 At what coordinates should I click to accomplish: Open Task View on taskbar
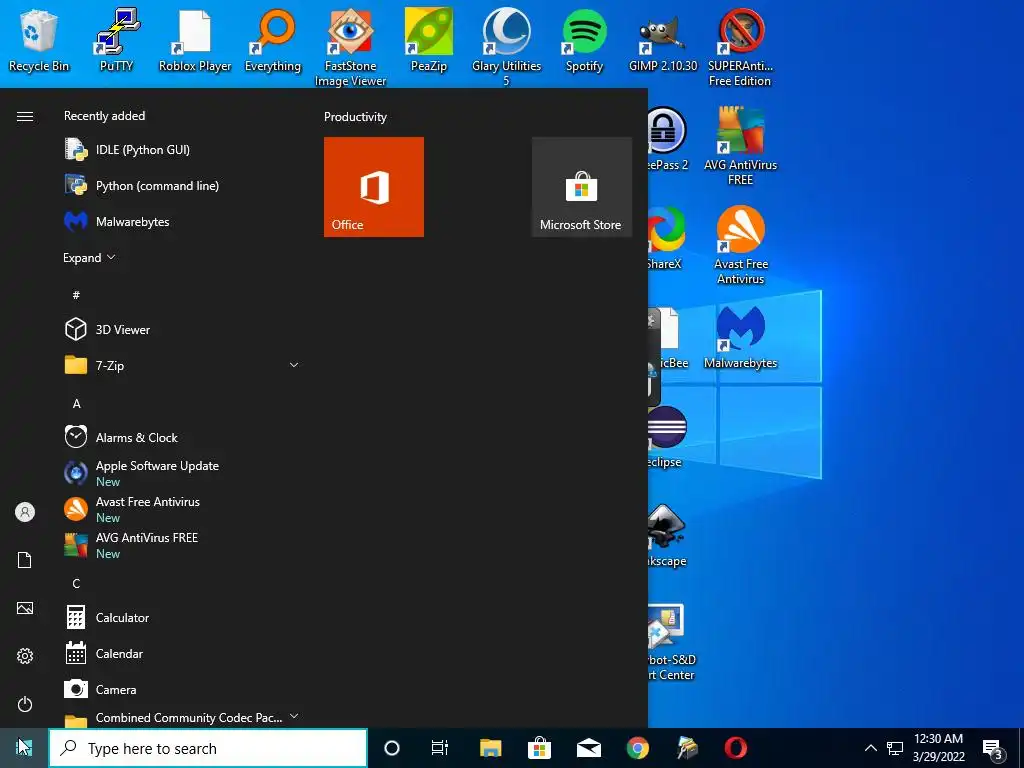point(440,748)
